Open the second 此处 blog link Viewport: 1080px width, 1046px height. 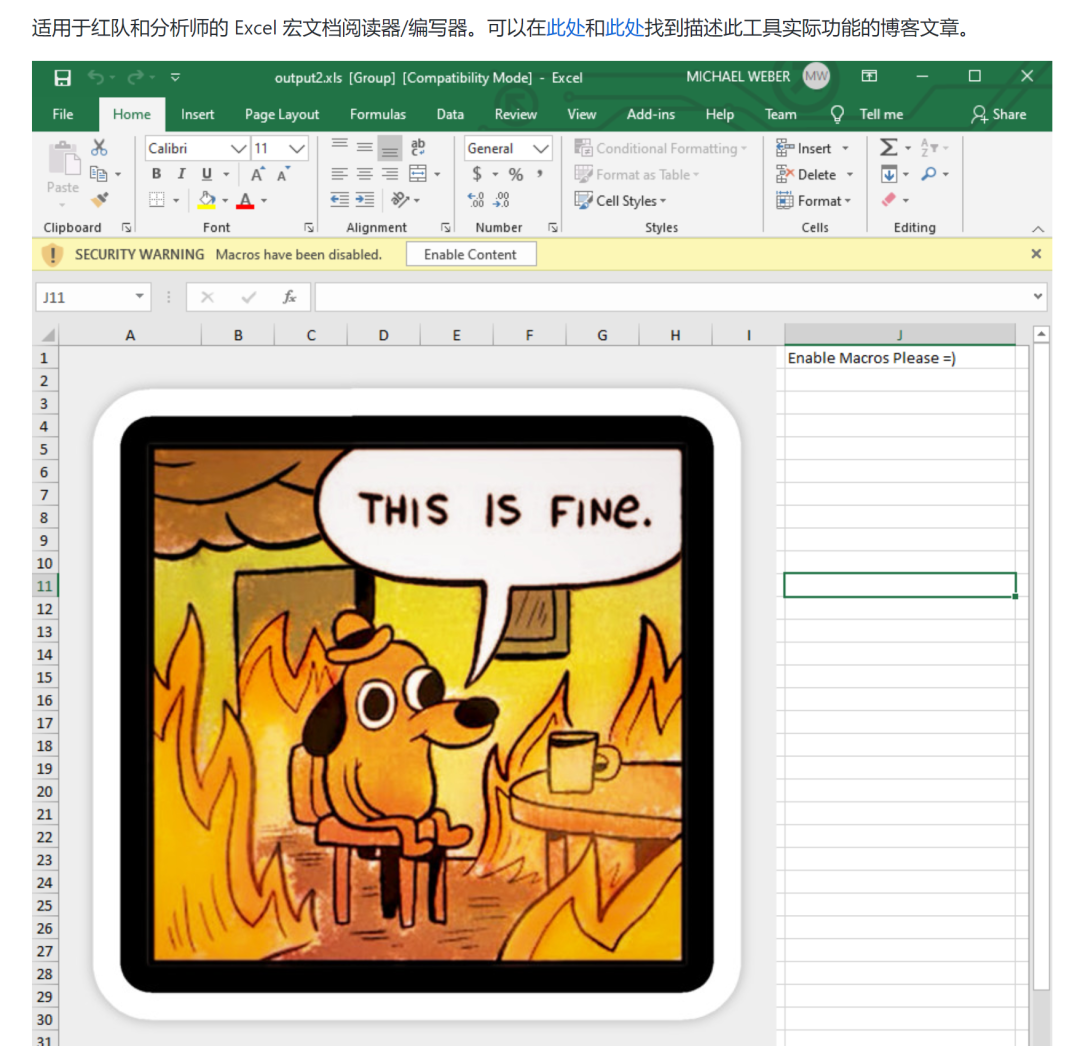click(625, 28)
